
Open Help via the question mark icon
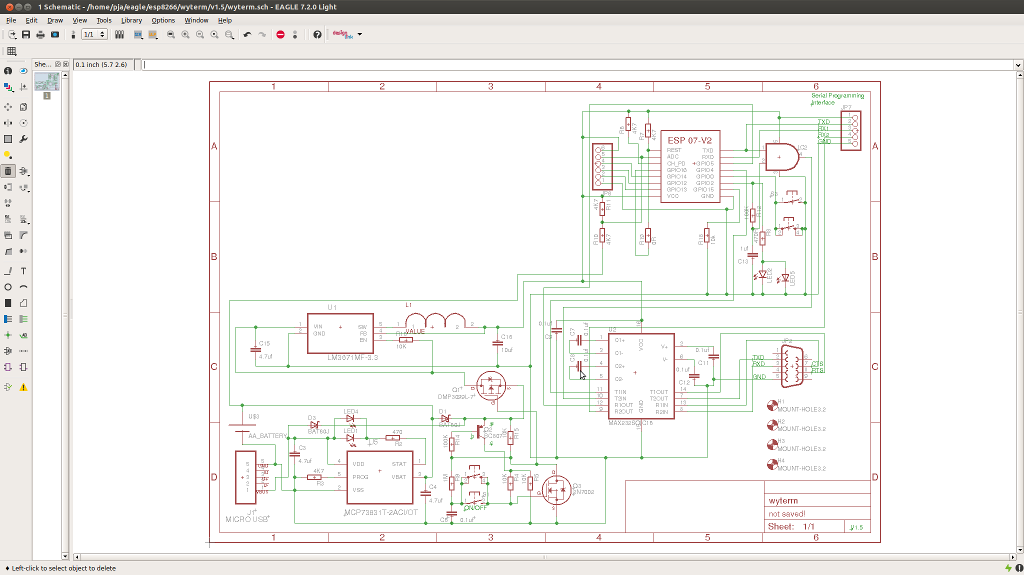[x=318, y=34]
